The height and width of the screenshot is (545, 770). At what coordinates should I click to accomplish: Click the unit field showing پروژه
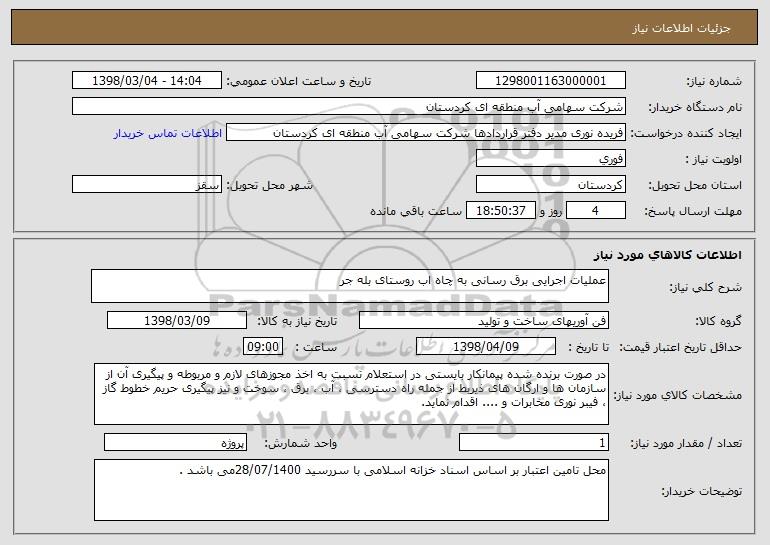click(x=175, y=442)
